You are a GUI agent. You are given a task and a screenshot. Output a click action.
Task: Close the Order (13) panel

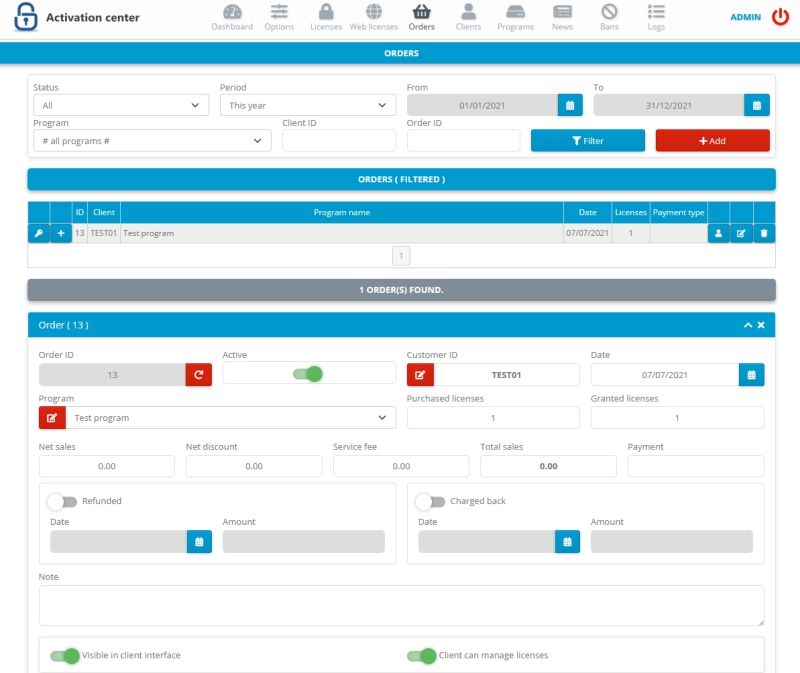pos(761,325)
